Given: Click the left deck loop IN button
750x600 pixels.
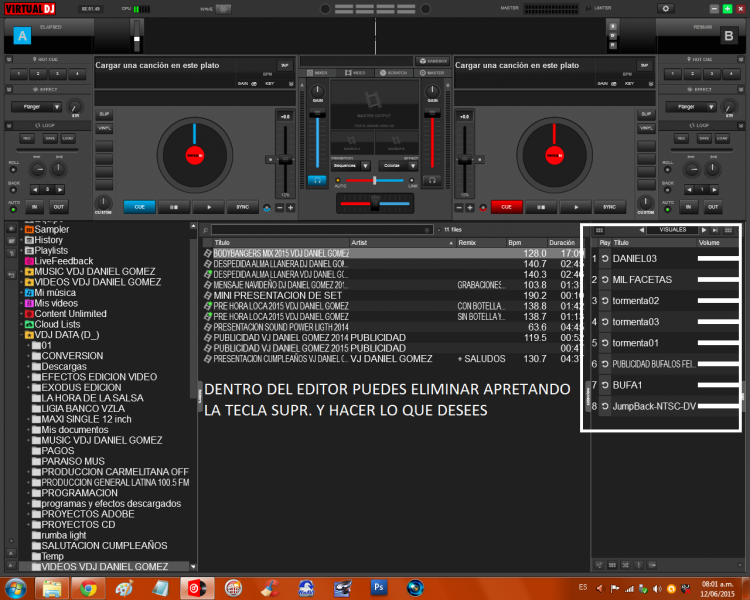Looking at the screenshot, I should pos(34,207).
